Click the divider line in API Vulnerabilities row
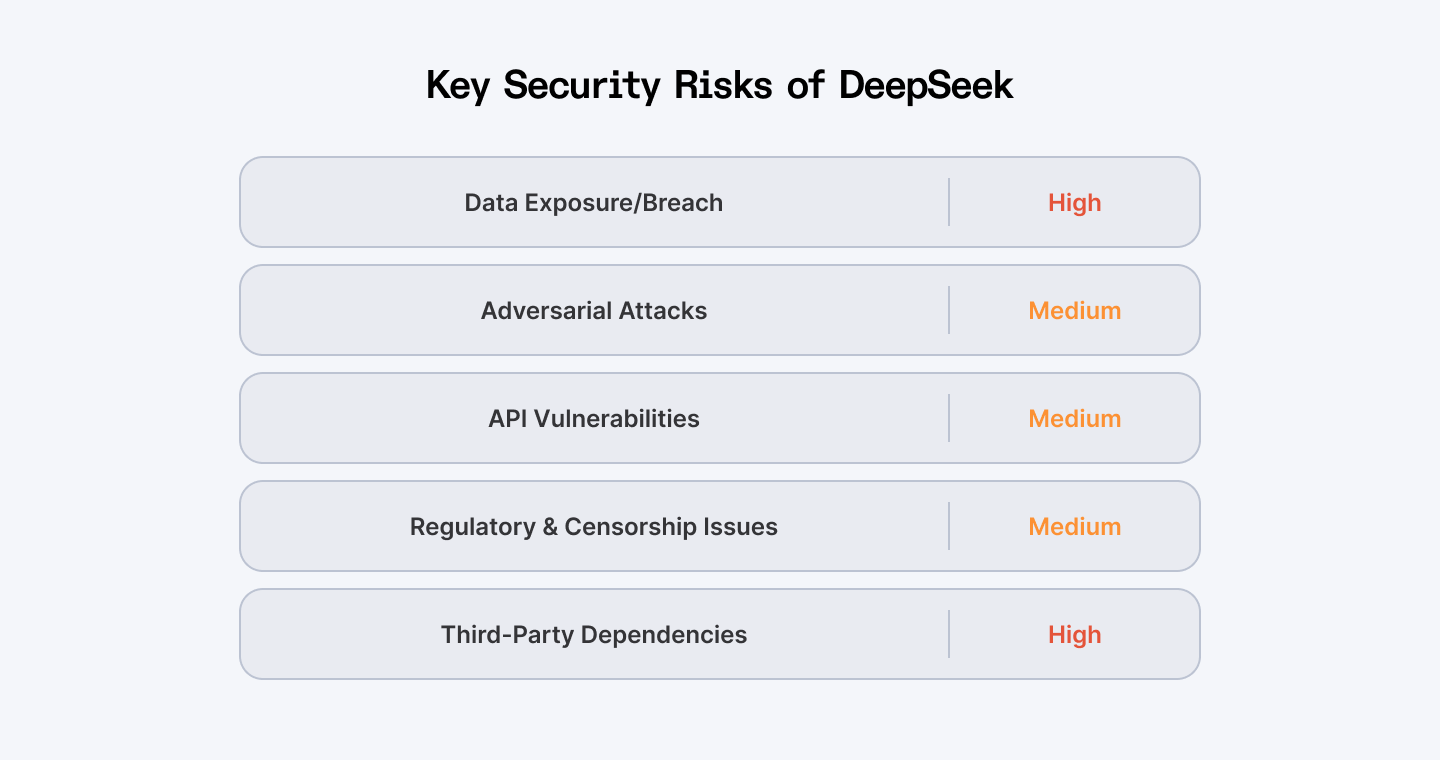Screen dimensions: 1440x760 (949, 418)
